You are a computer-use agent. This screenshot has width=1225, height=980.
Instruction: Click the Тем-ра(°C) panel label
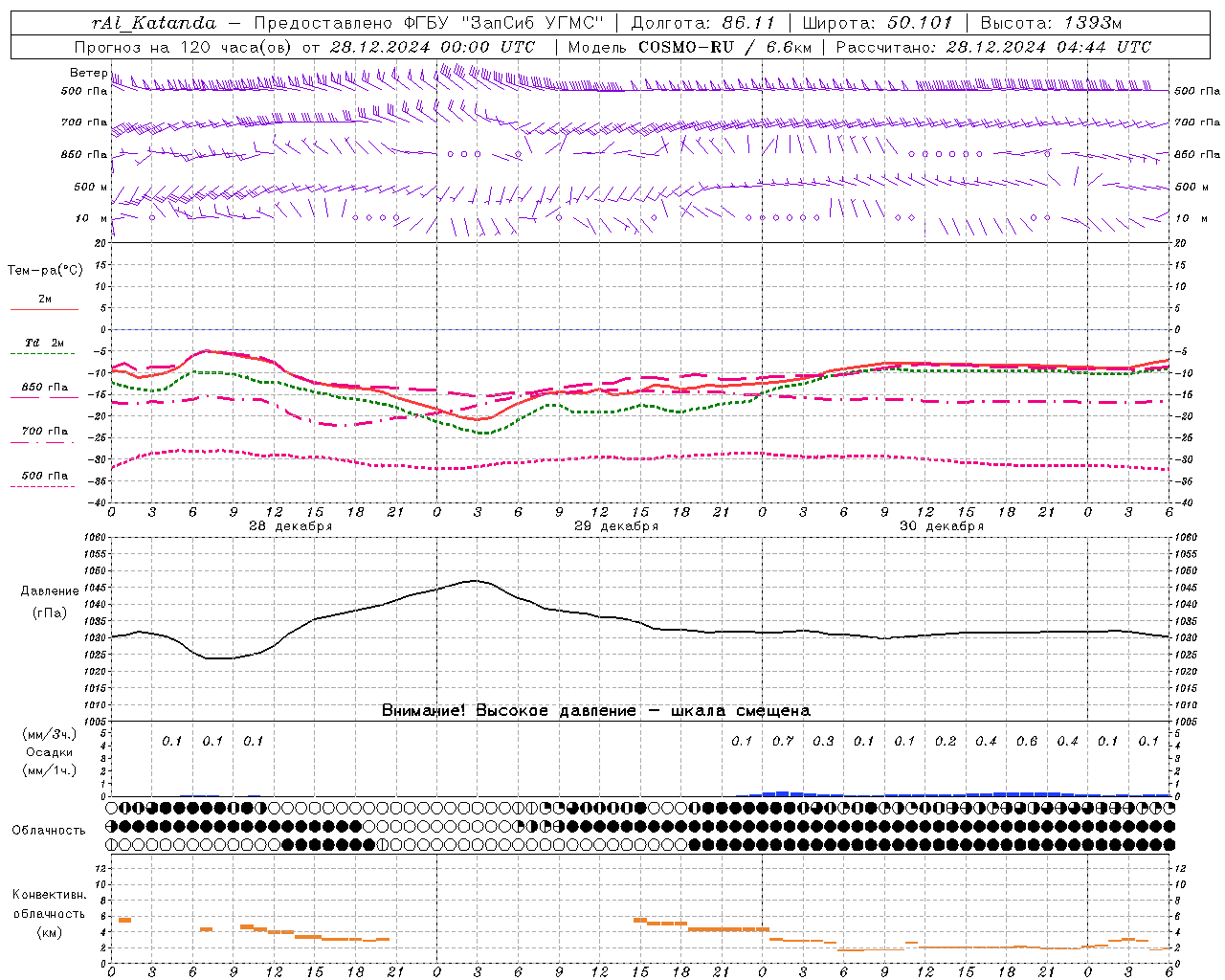tap(45, 271)
